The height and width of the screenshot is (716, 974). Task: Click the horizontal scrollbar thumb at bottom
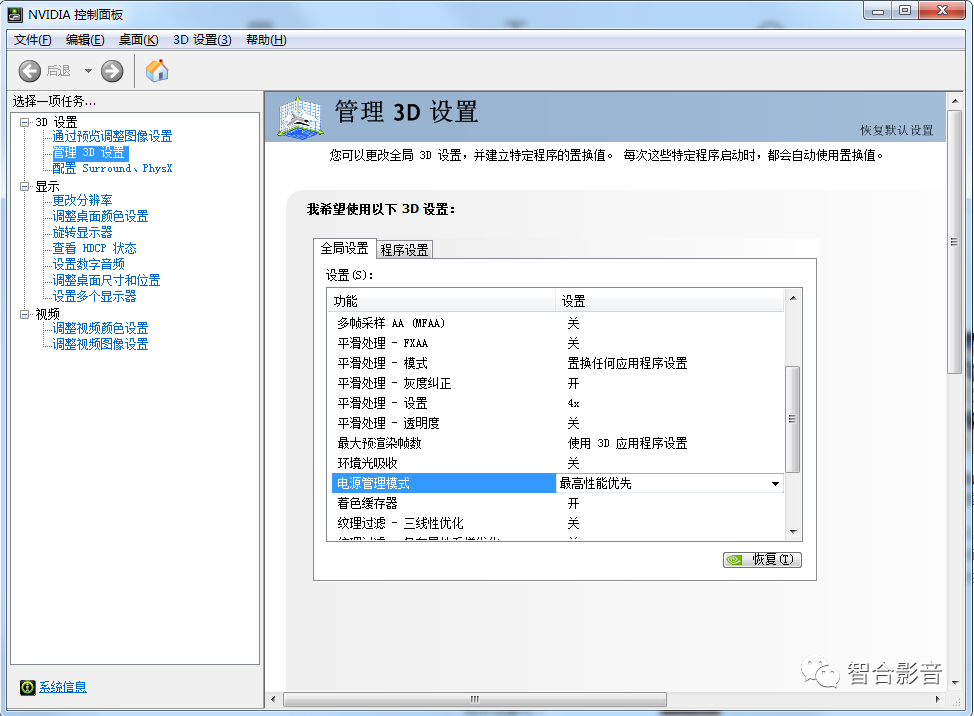pyautogui.click(x=475, y=699)
